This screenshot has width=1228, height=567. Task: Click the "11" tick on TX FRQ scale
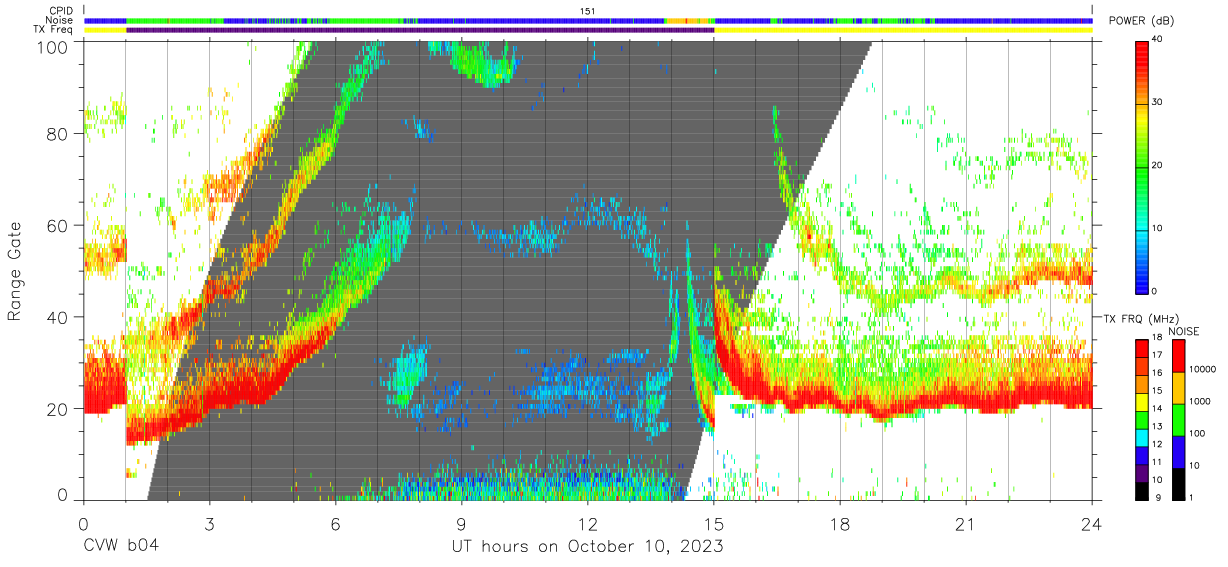click(1158, 462)
